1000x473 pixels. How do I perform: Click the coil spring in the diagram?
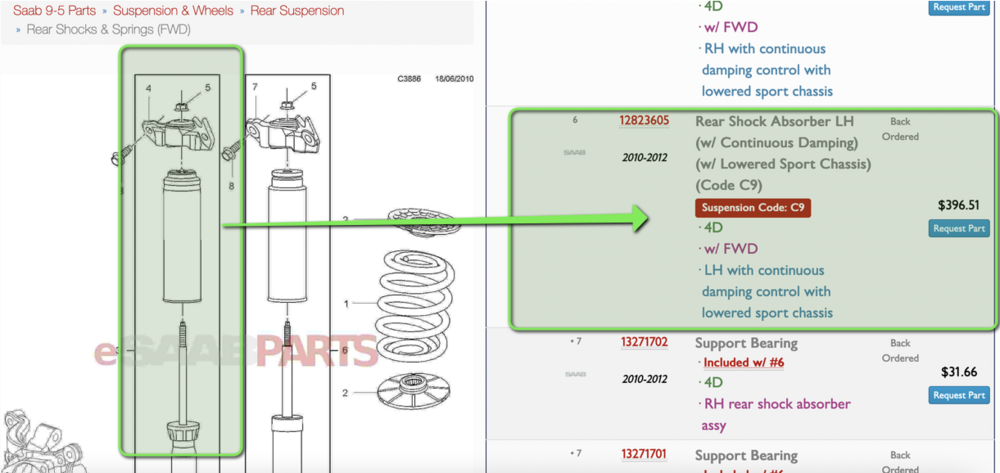pyautogui.click(x=416, y=309)
